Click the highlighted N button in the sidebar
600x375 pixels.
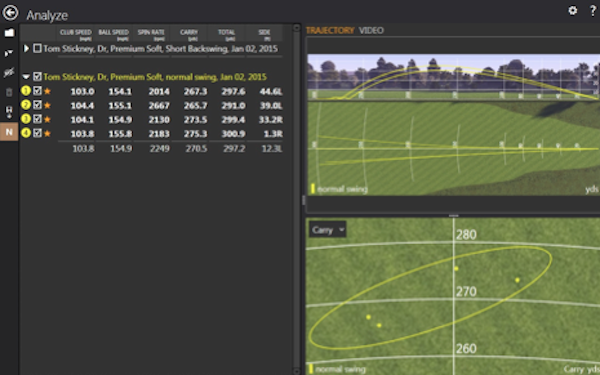(9, 132)
